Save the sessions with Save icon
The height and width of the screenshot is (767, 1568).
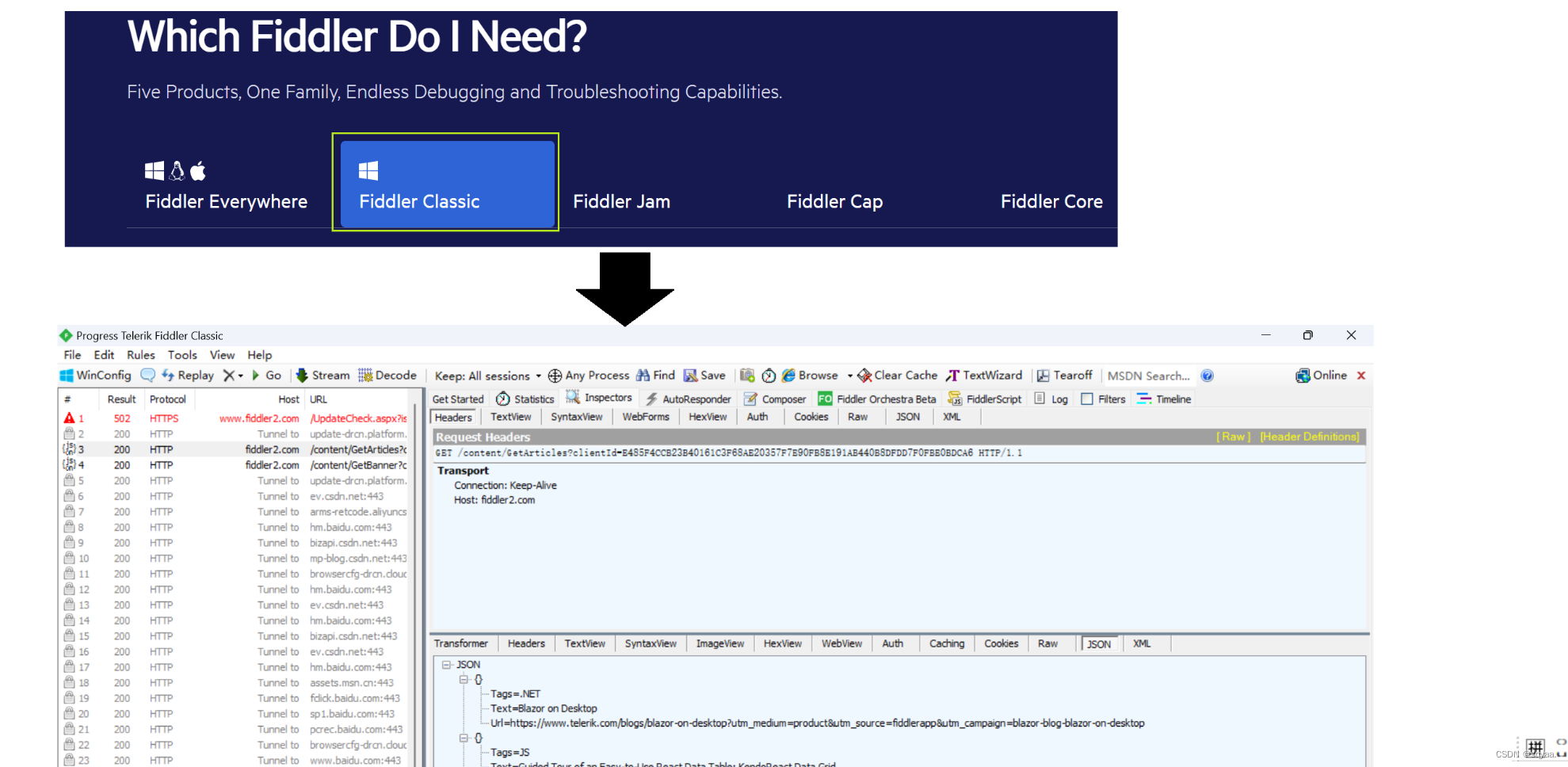point(704,376)
